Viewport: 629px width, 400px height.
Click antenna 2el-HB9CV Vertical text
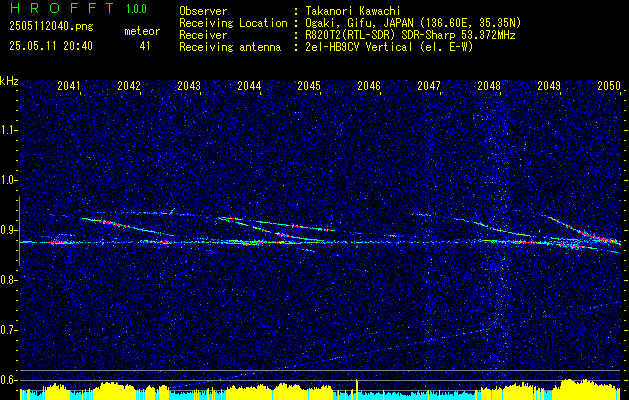coord(389,47)
